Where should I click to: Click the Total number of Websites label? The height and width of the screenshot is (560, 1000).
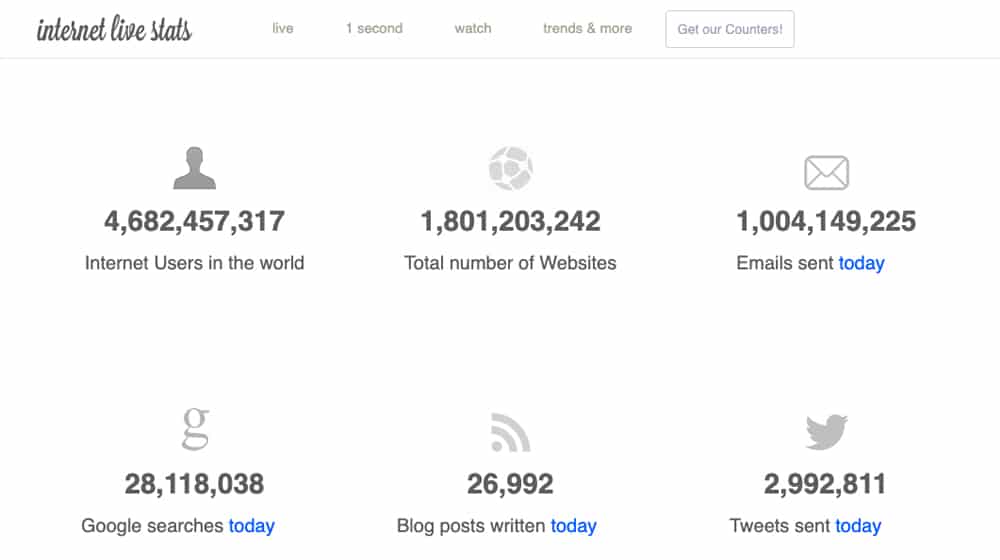pos(510,263)
